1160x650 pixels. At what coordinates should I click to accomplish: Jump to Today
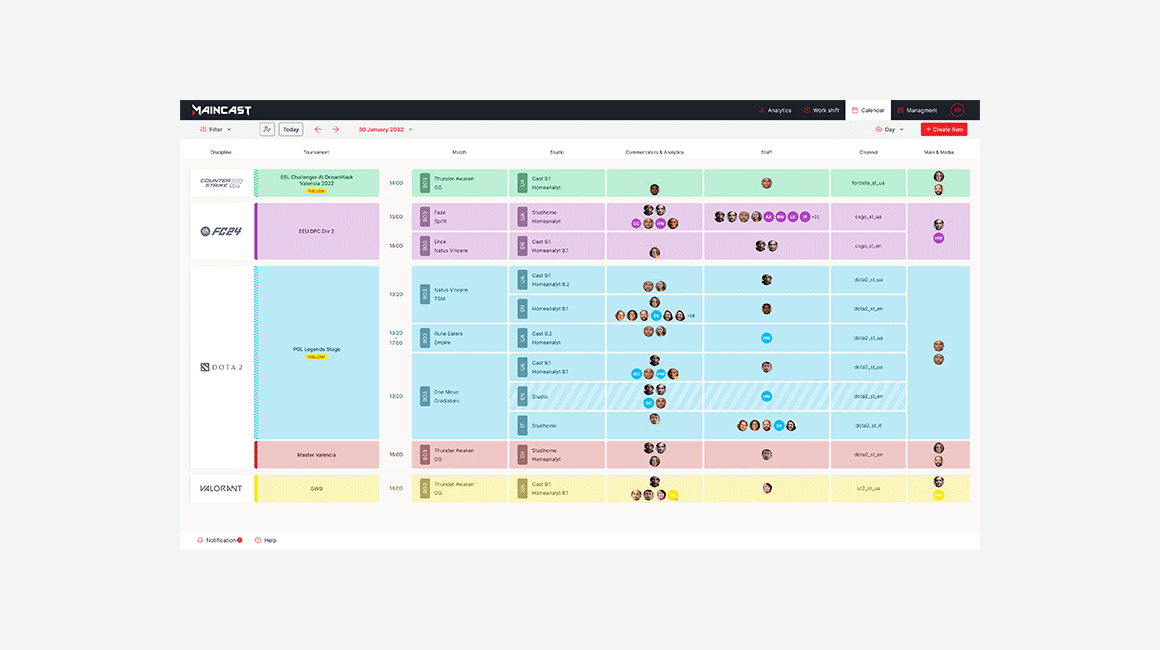click(291, 129)
